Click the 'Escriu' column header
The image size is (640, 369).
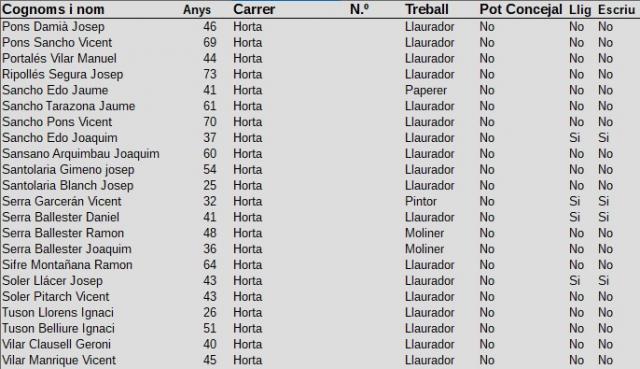tap(616, 10)
